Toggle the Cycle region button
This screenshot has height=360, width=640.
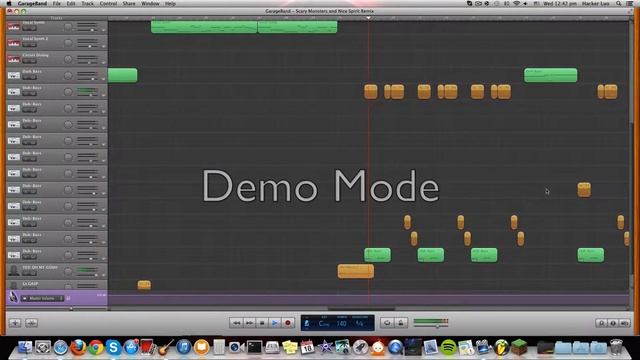pyautogui.click(x=387, y=323)
